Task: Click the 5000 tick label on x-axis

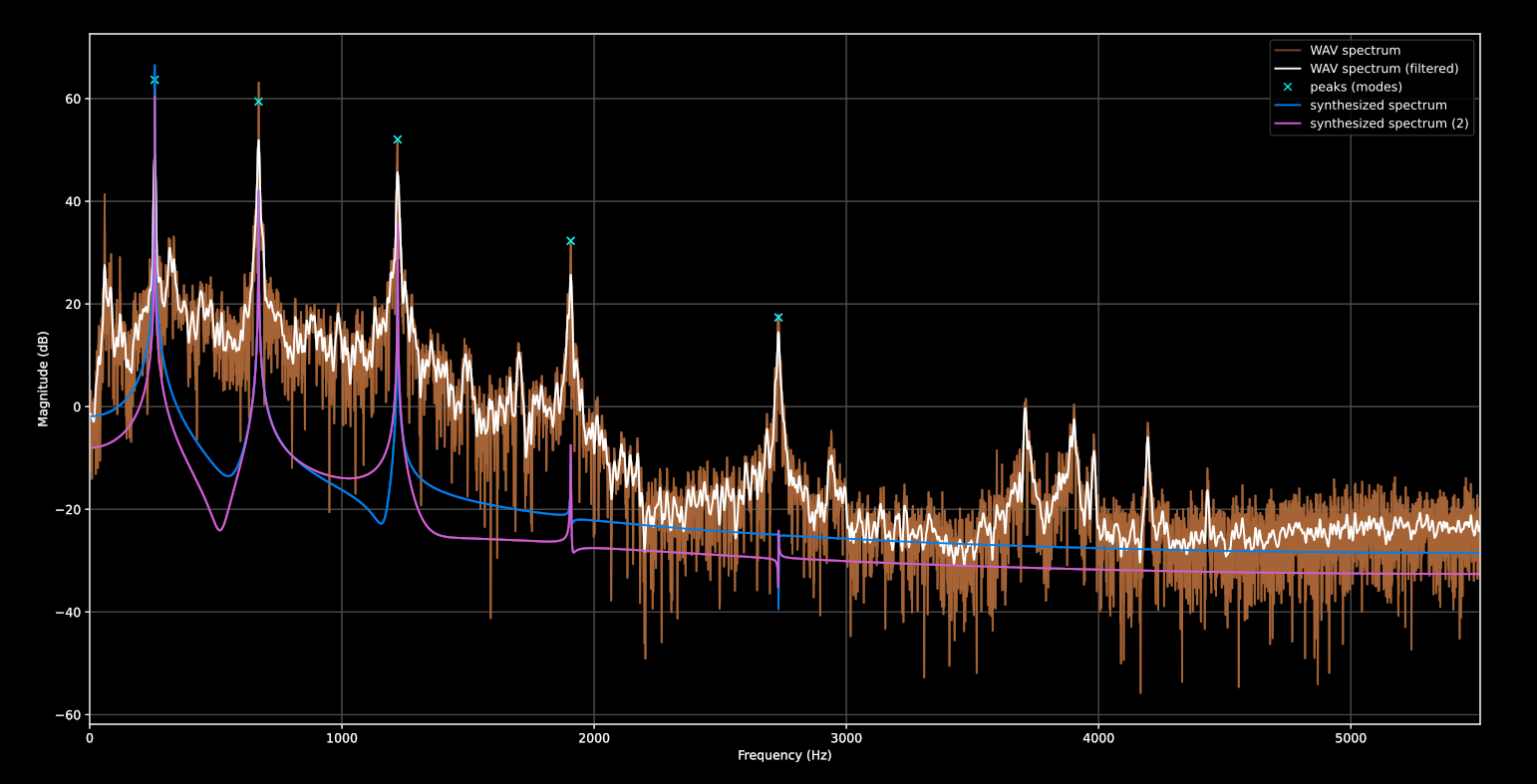Action: (1351, 738)
